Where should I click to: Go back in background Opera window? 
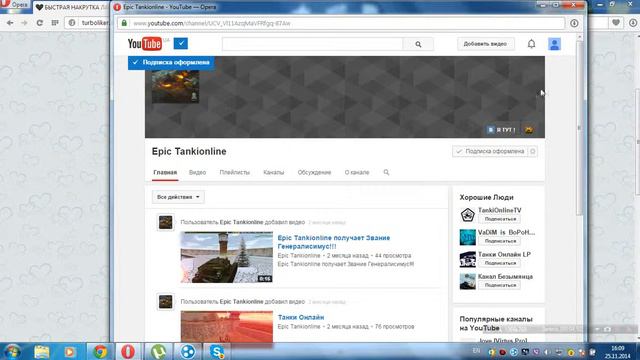coord(10,23)
